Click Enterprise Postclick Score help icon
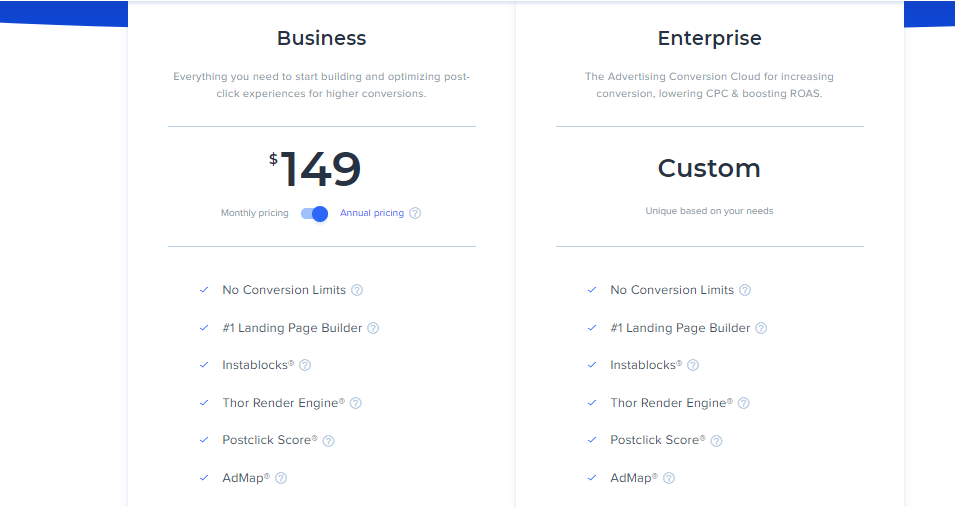The height and width of the screenshot is (507, 955). point(716,440)
